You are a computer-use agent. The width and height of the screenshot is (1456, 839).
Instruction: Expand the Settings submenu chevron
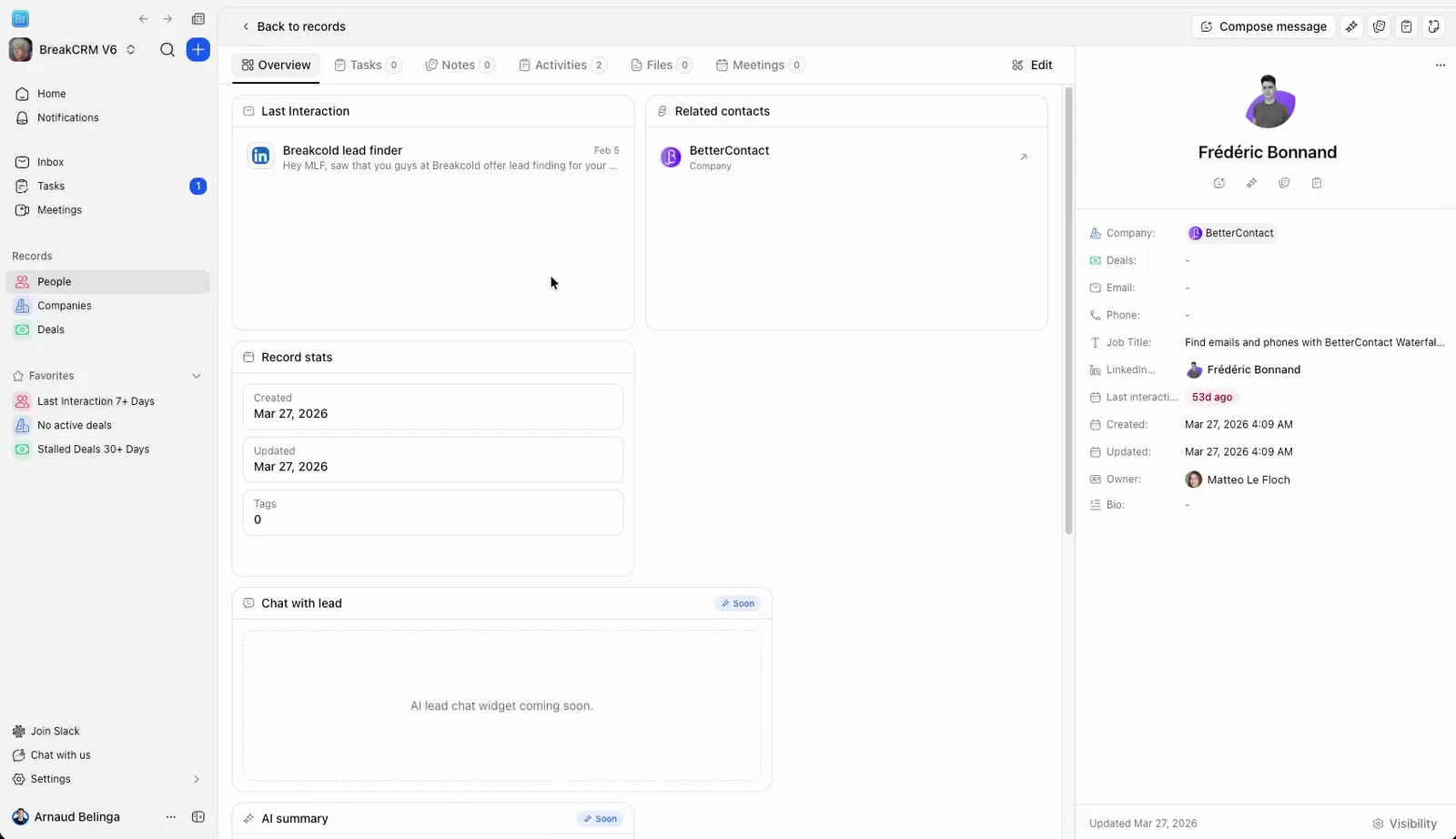[x=196, y=780]
